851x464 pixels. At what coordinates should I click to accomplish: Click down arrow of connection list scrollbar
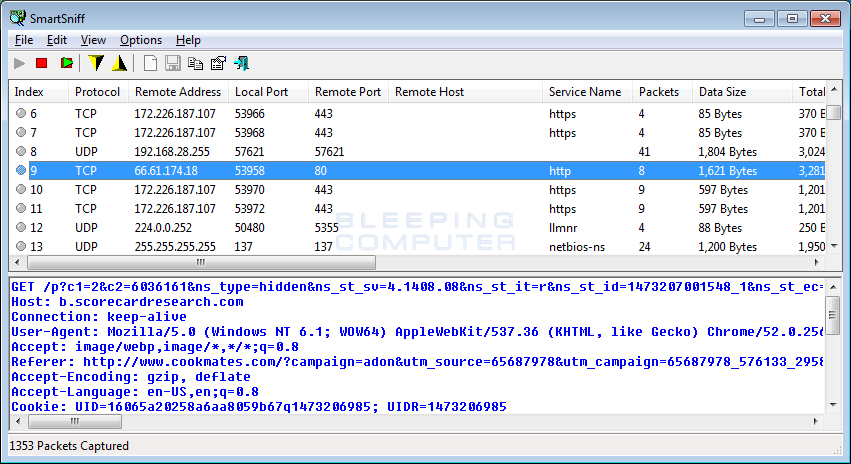tap(834, 246)
